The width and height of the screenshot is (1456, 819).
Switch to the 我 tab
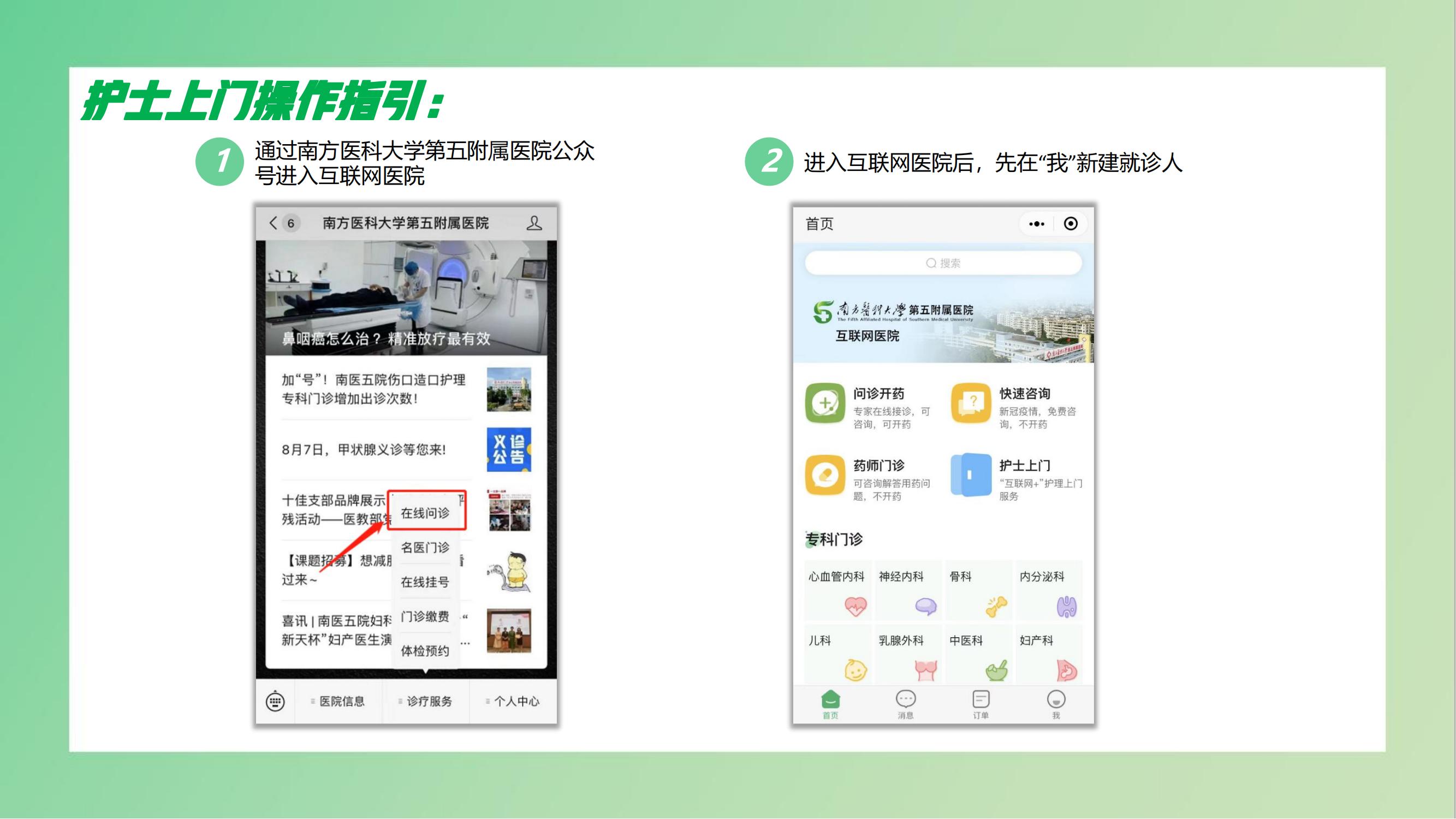tap(1056, 704)
